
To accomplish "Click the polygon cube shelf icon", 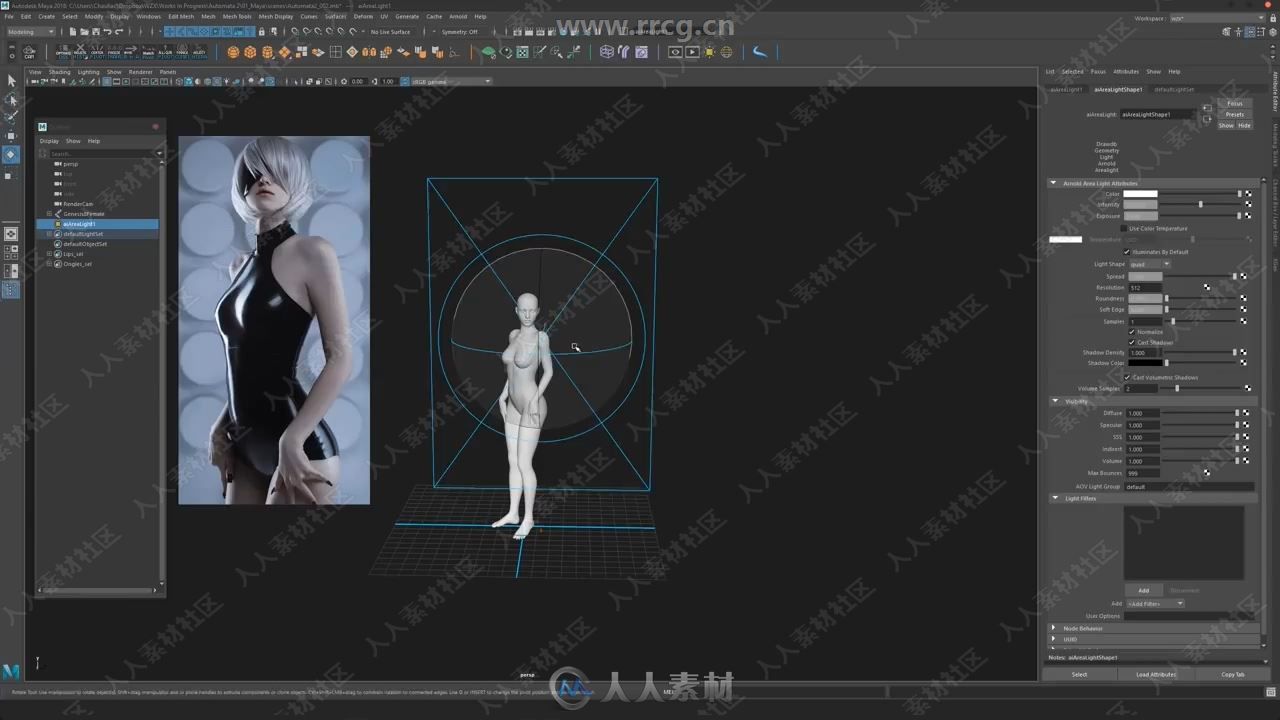I will (x=250, y=52).
